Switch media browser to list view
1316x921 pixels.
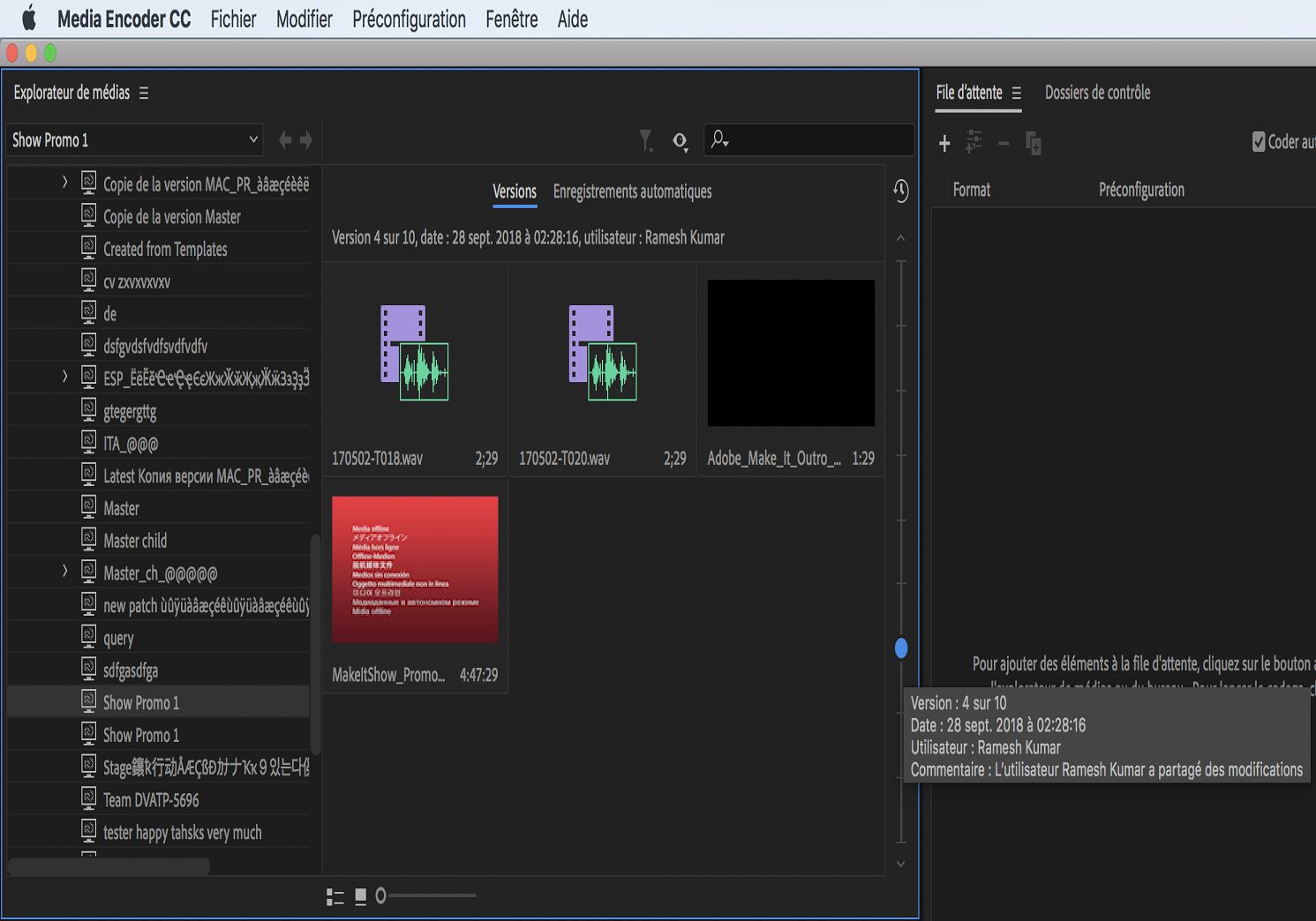335,896
